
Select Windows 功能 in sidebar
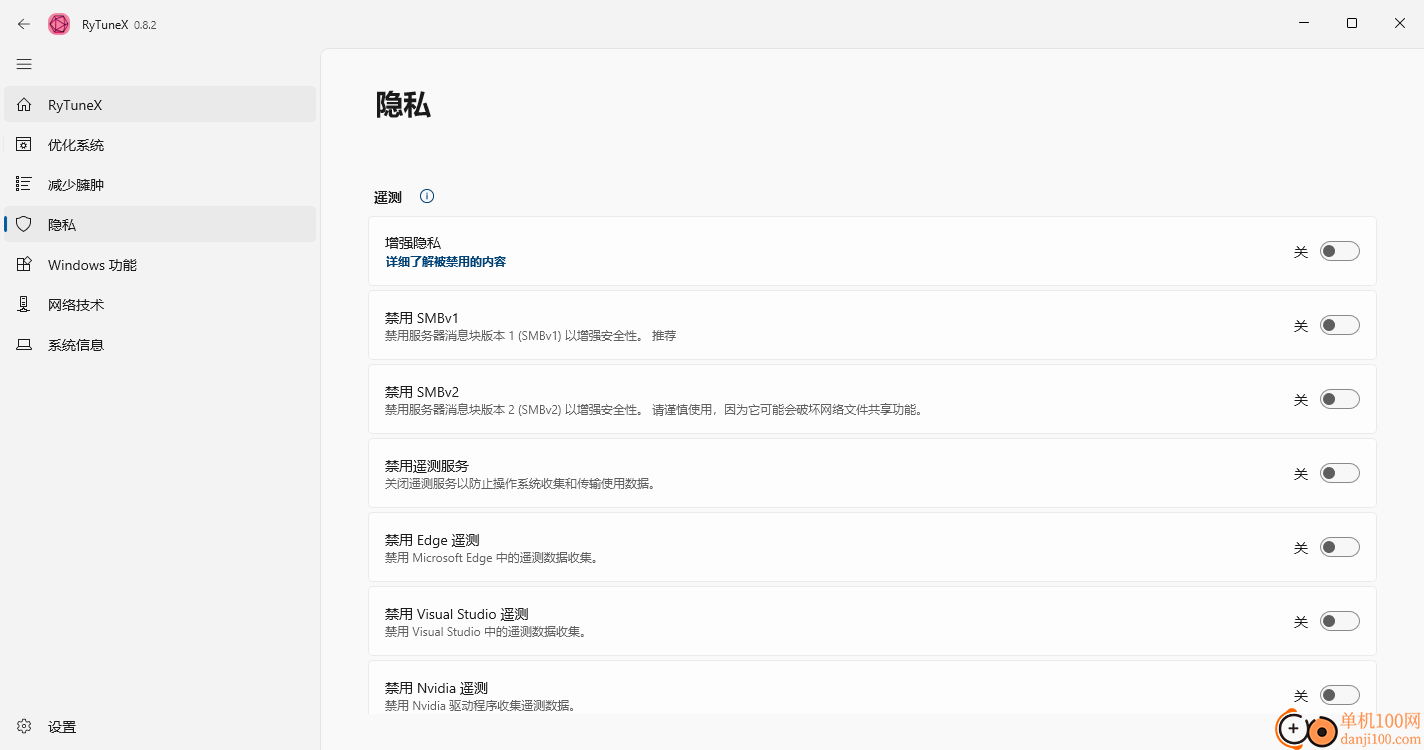tap(160, 265)
